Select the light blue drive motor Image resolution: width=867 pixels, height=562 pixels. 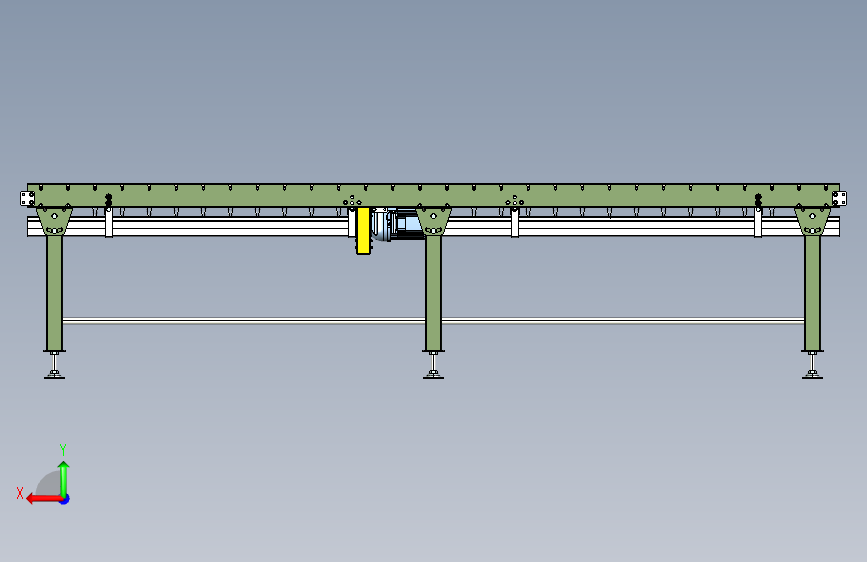[407, 224]
